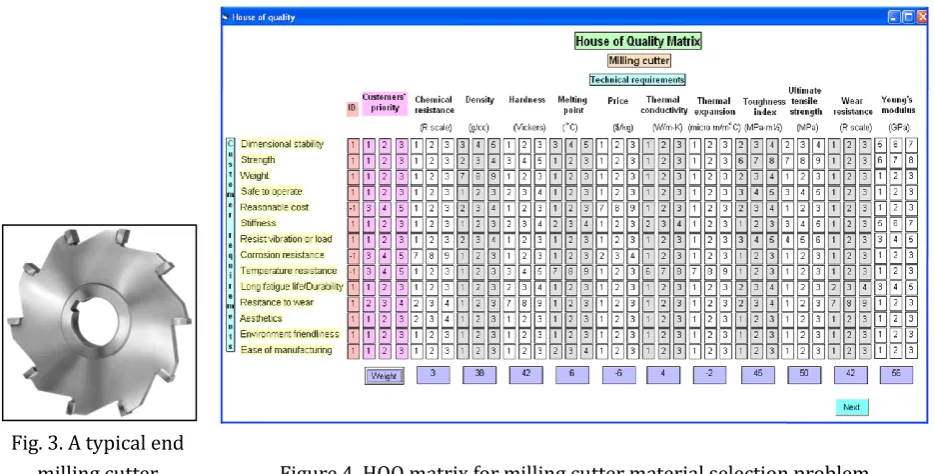The image size is (935, 474).
Task: Click the Long fatigue life/Durability label
Action: (x=292, y=287)
